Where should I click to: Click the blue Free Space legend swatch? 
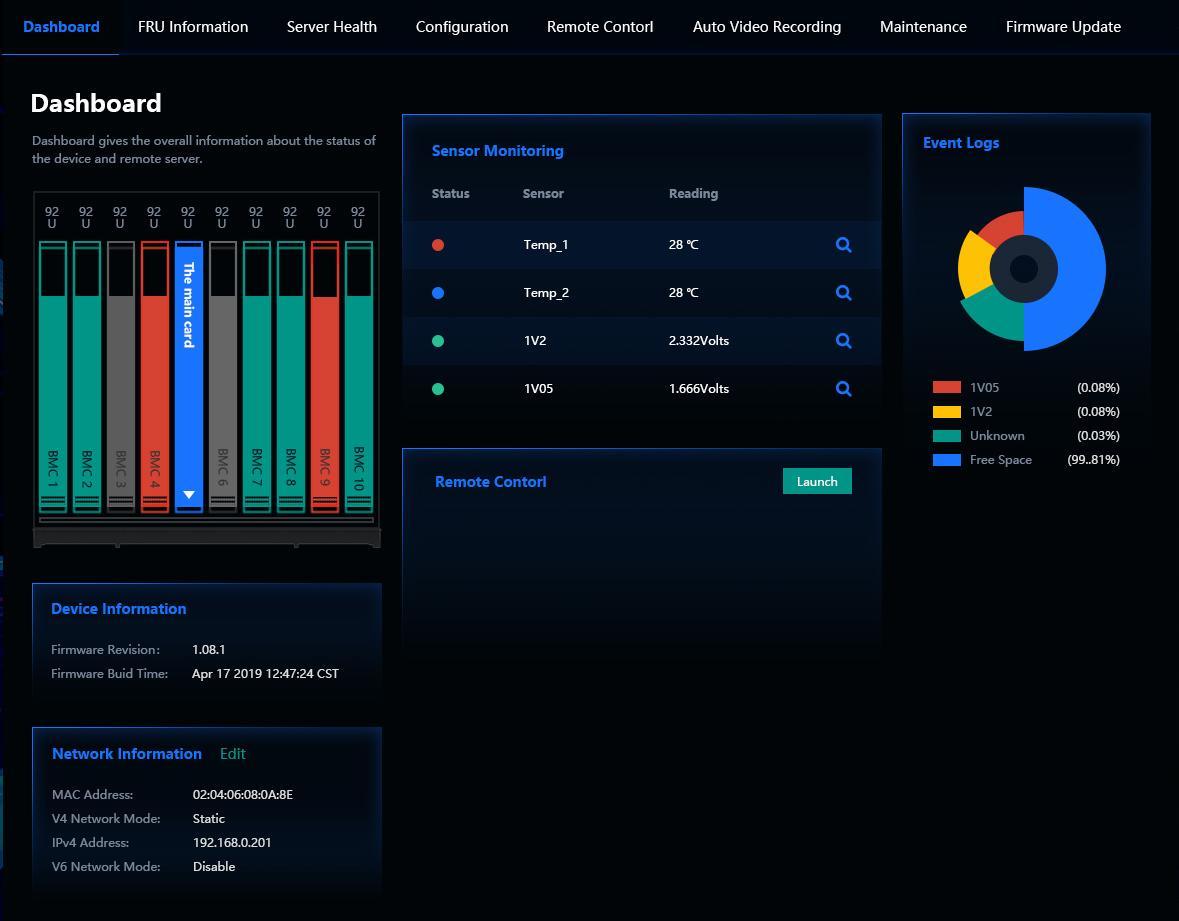(946, 460)
